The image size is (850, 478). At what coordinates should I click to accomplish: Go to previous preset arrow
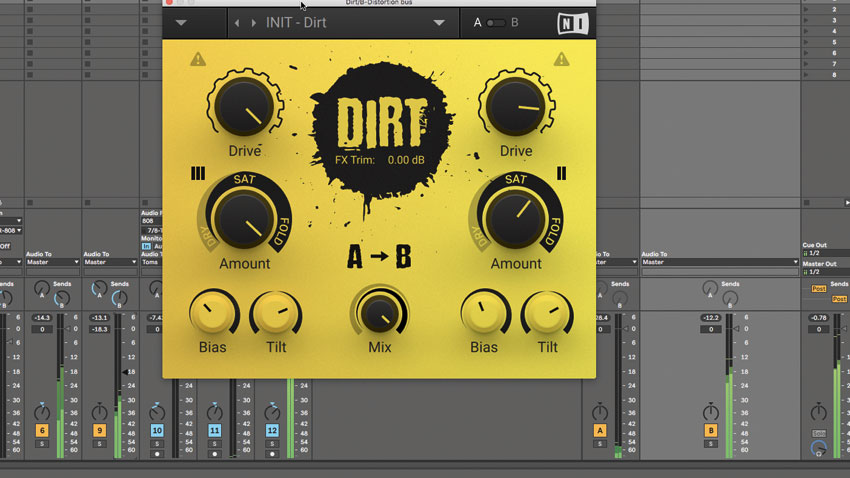coord(237,23)
